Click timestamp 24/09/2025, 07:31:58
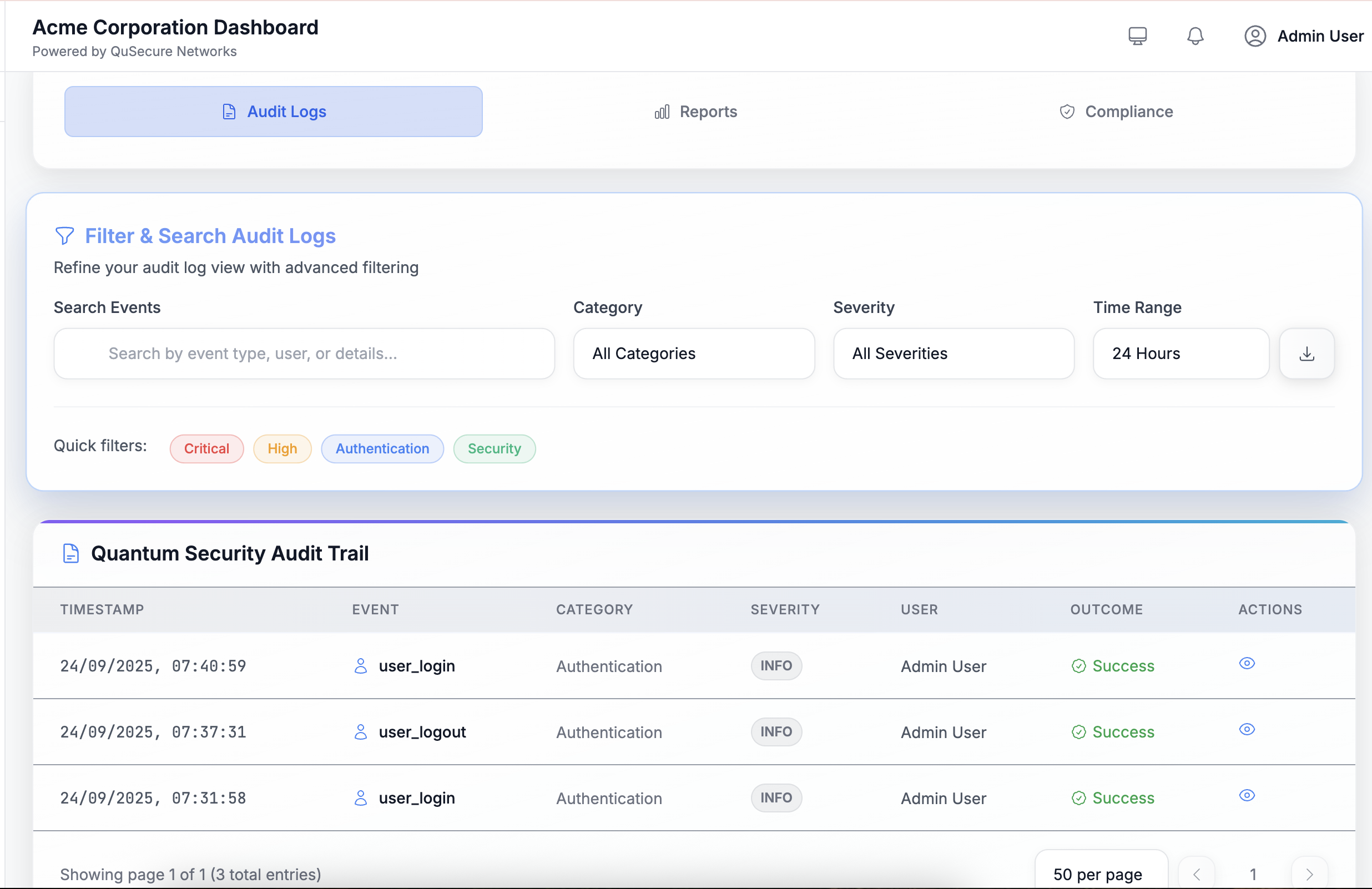 click(153, 798)
